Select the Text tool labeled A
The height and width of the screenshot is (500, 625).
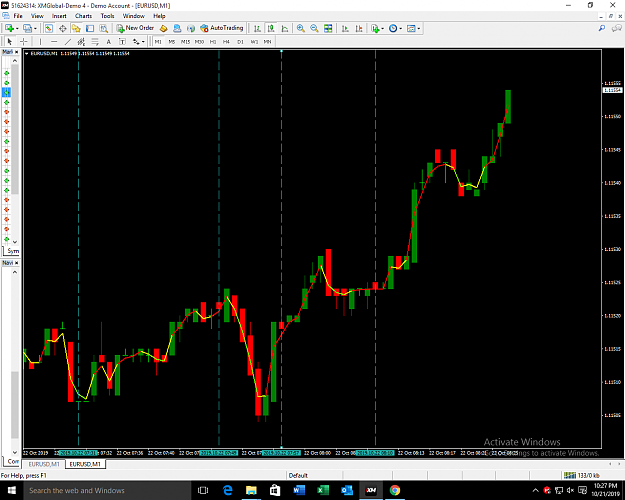(108, 41)
